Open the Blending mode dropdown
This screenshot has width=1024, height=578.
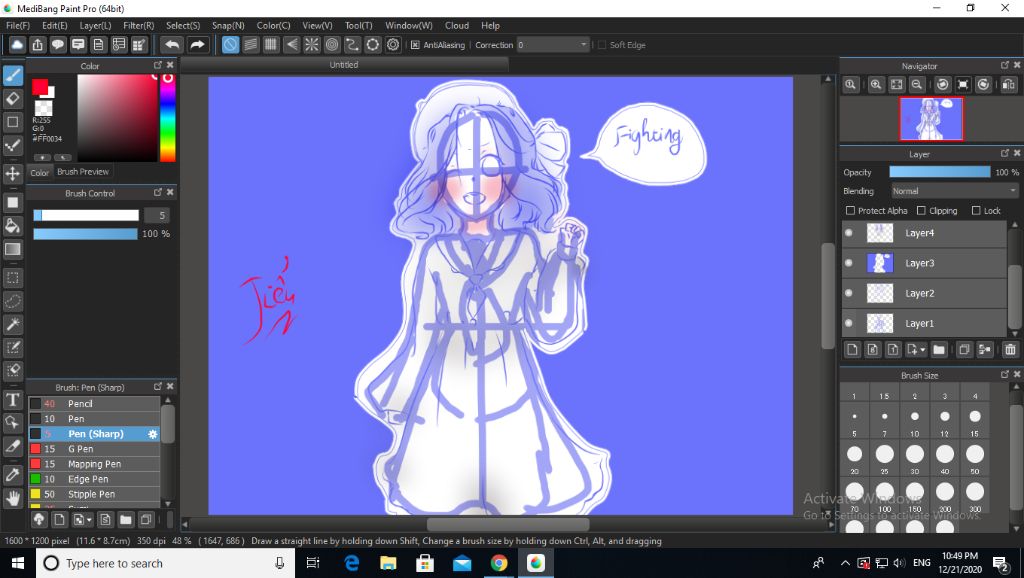[954, 191]
